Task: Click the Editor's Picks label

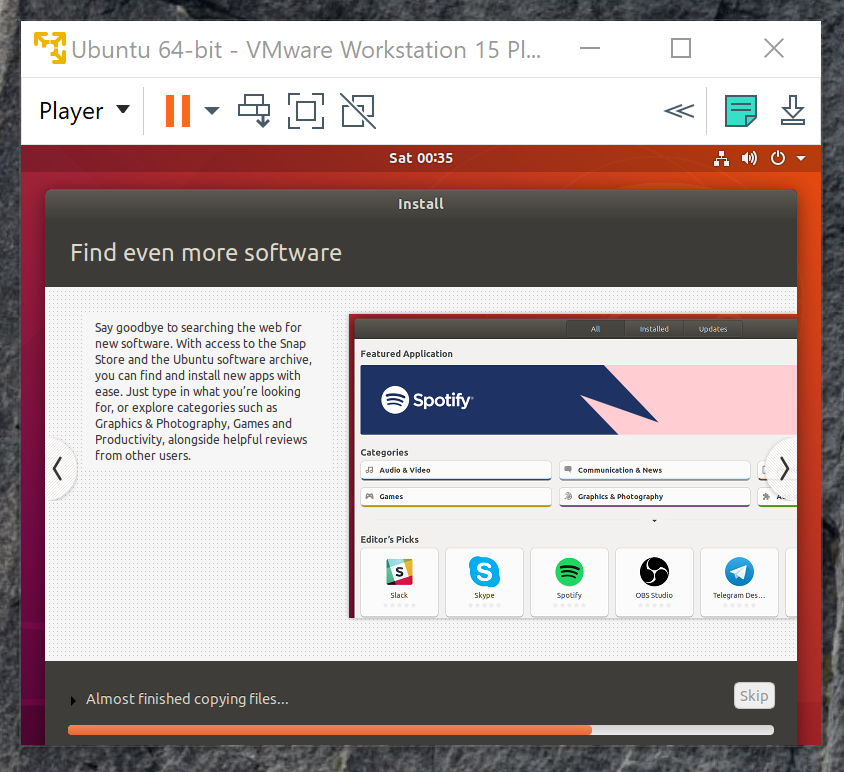Action: [x=390, y=539]
